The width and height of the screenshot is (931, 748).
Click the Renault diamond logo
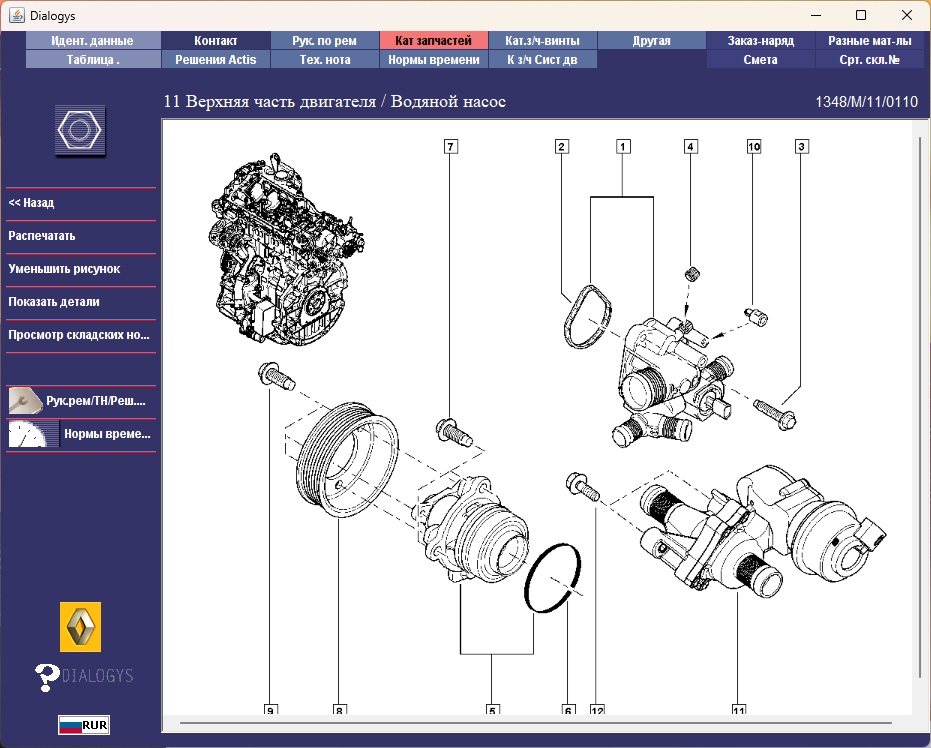[x=80, y=627]
